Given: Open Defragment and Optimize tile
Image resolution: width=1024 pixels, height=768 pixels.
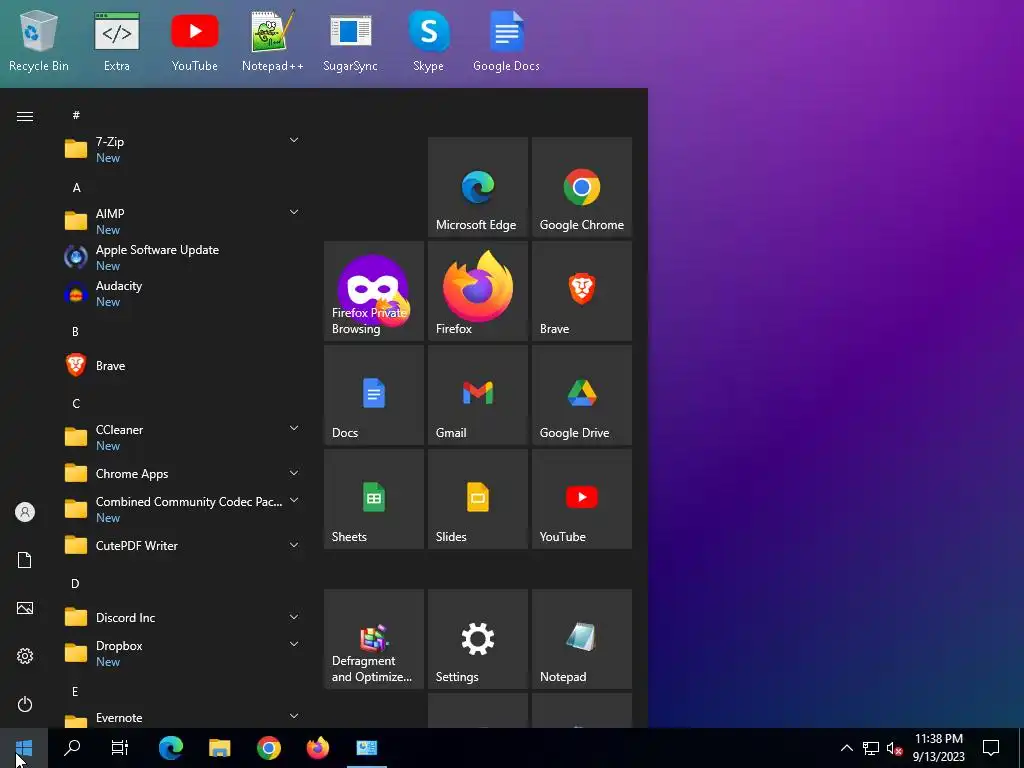Looking at the screenshot, I should click(374, 639).
